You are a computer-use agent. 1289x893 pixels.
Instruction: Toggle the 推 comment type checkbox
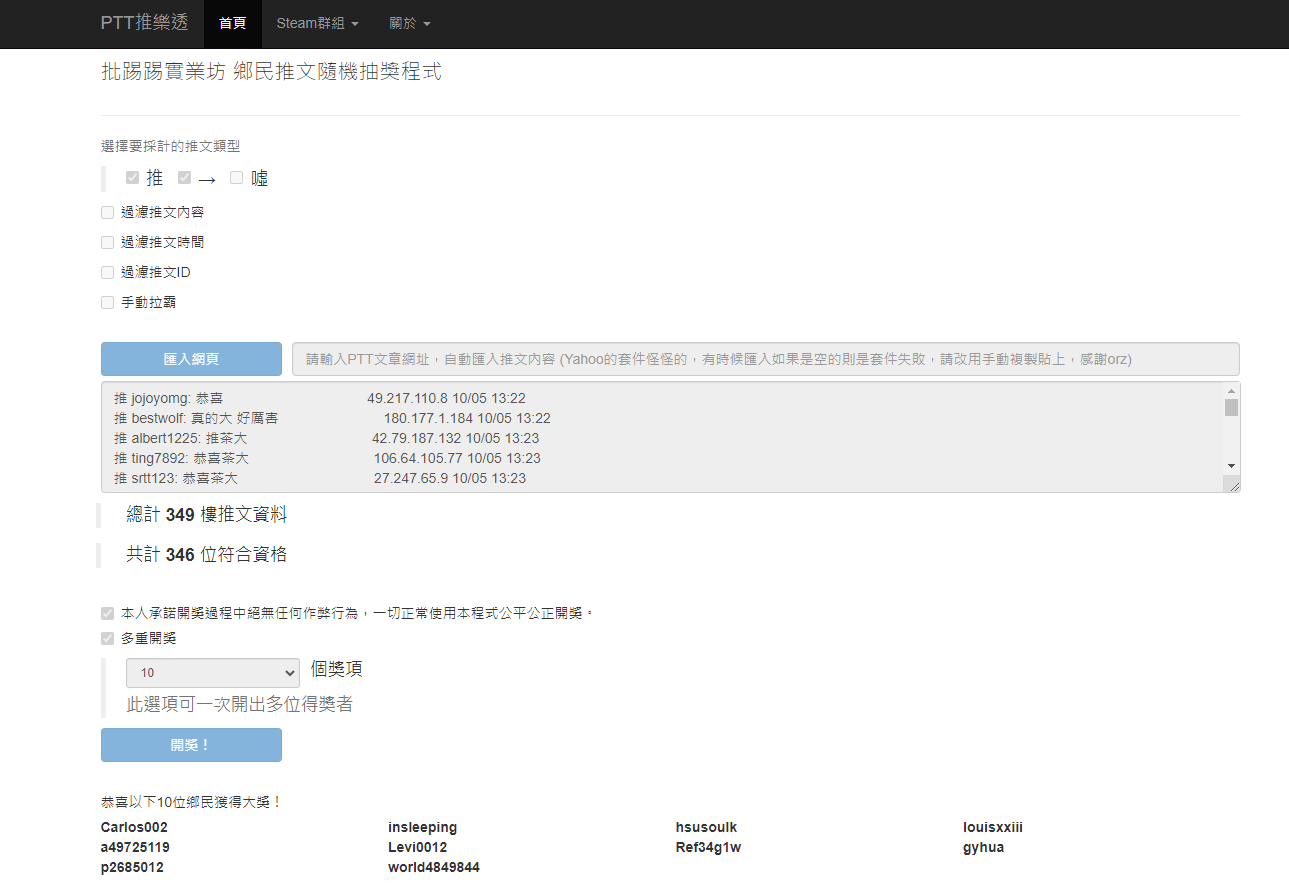click(x=132, y=178)
